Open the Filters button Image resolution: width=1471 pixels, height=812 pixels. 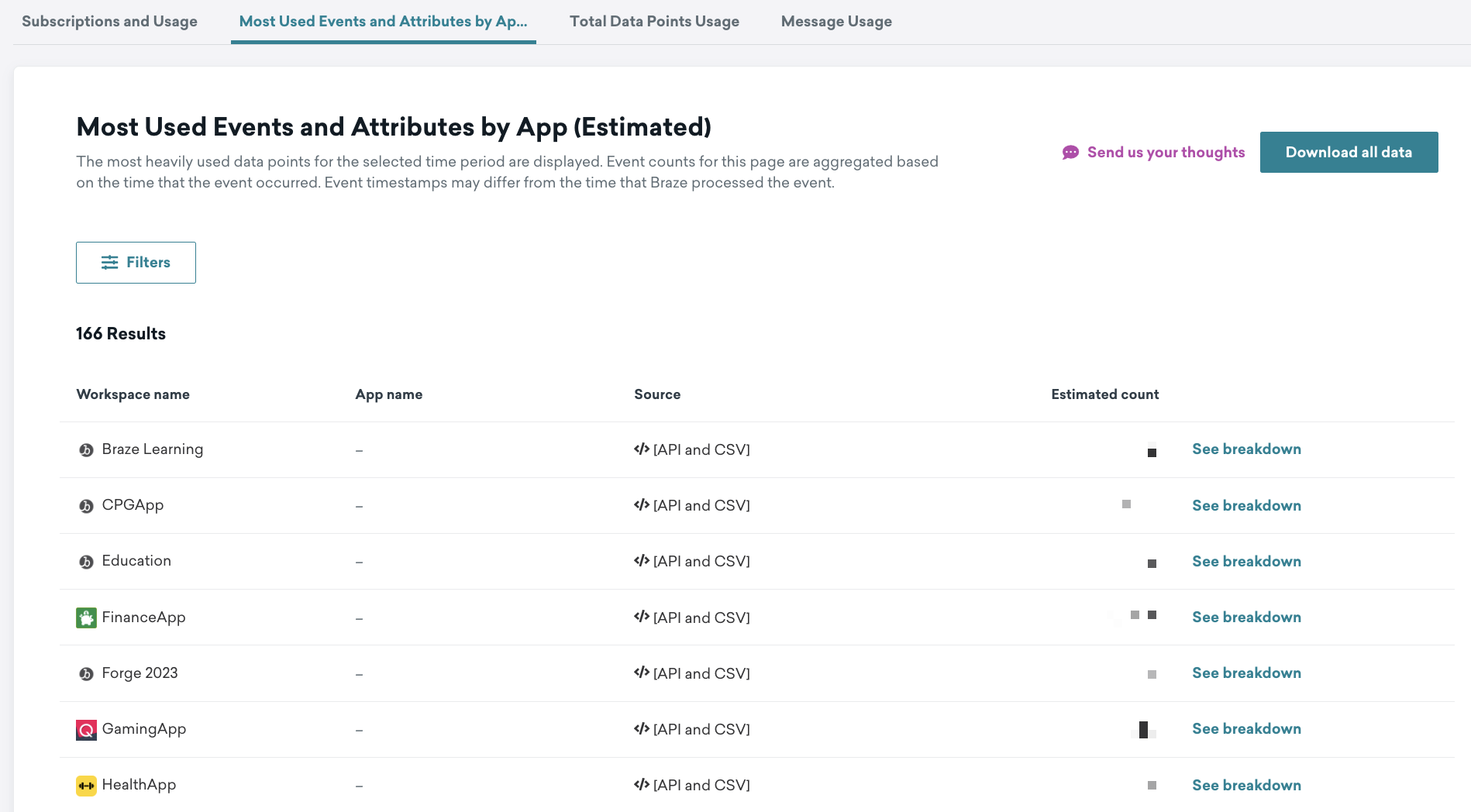click(136, 263)
